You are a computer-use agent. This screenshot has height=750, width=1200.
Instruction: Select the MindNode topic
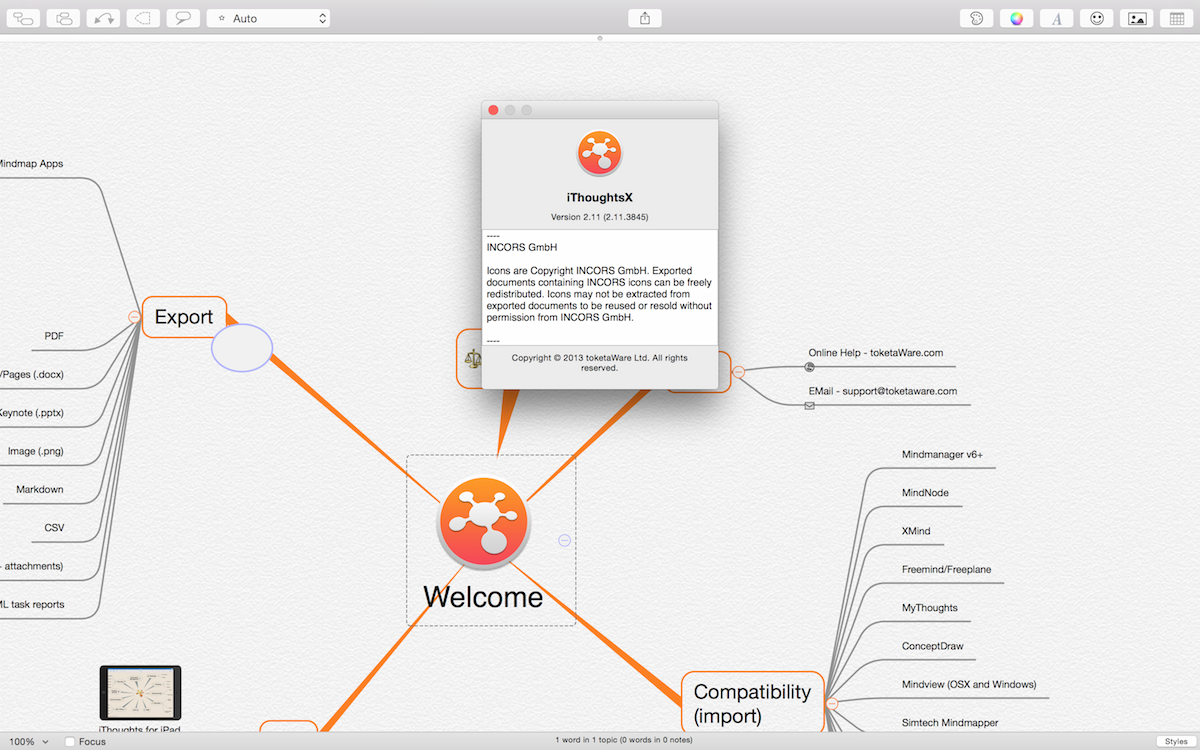click(925, 493)
